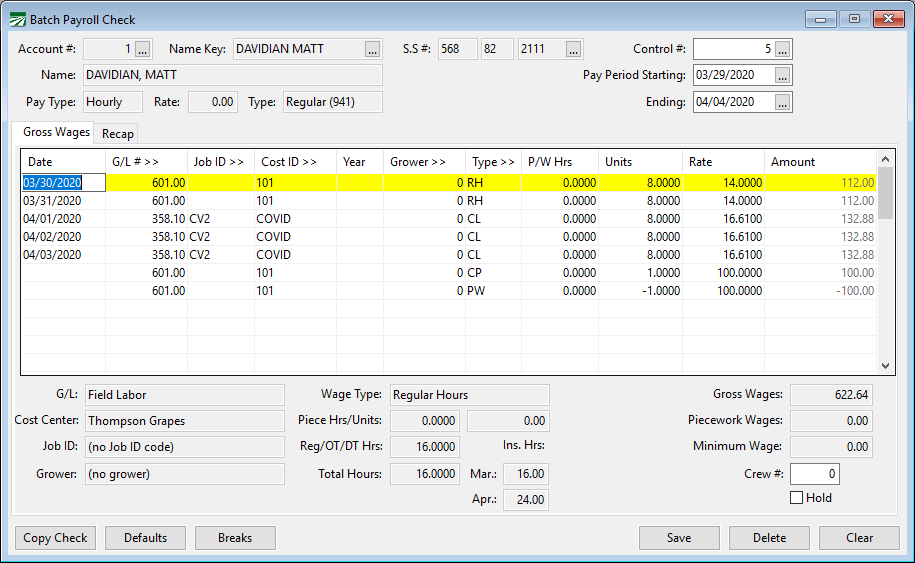Click COVID cost ID in 04/01/2020 row

click(x=295, y=219)
